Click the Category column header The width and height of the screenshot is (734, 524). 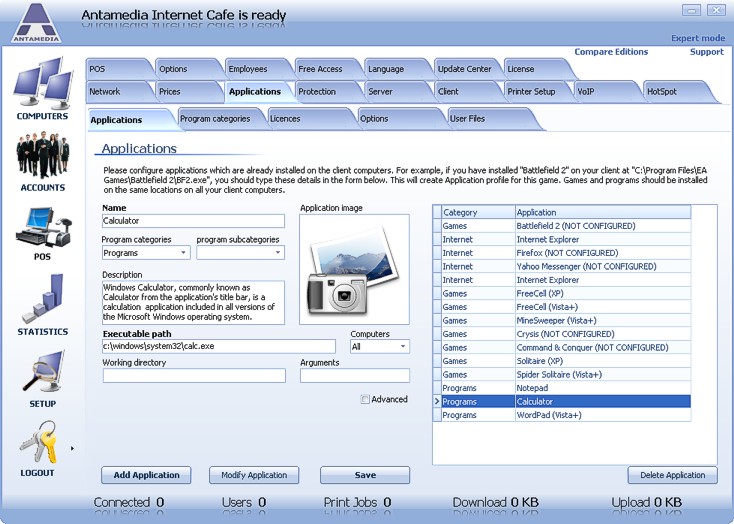tap(478, 213)
